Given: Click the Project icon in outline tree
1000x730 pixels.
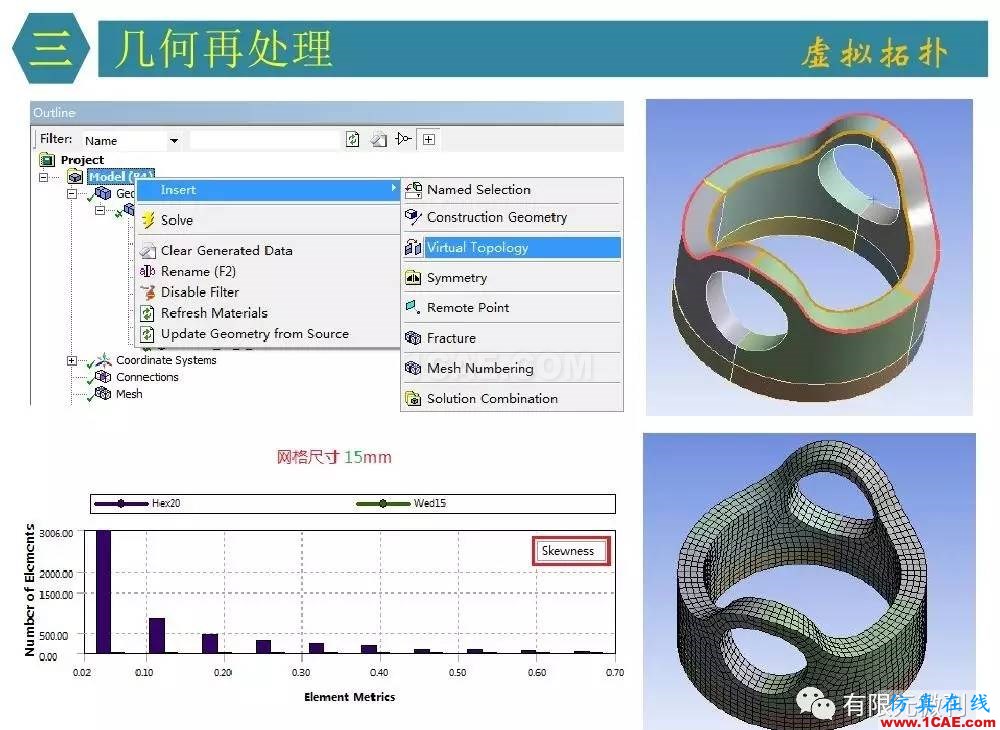Looking at the screenshot, I should tap(47, 159).
